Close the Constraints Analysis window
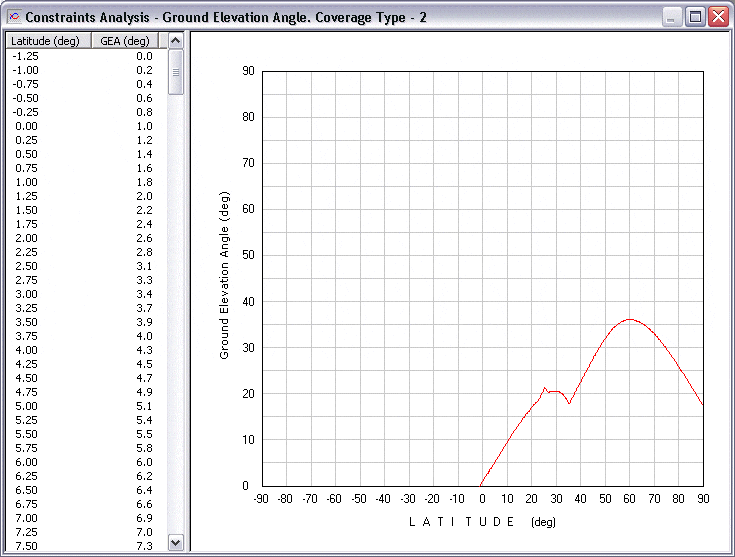Viewport: 735px width, 557px height. coord(718,17)
